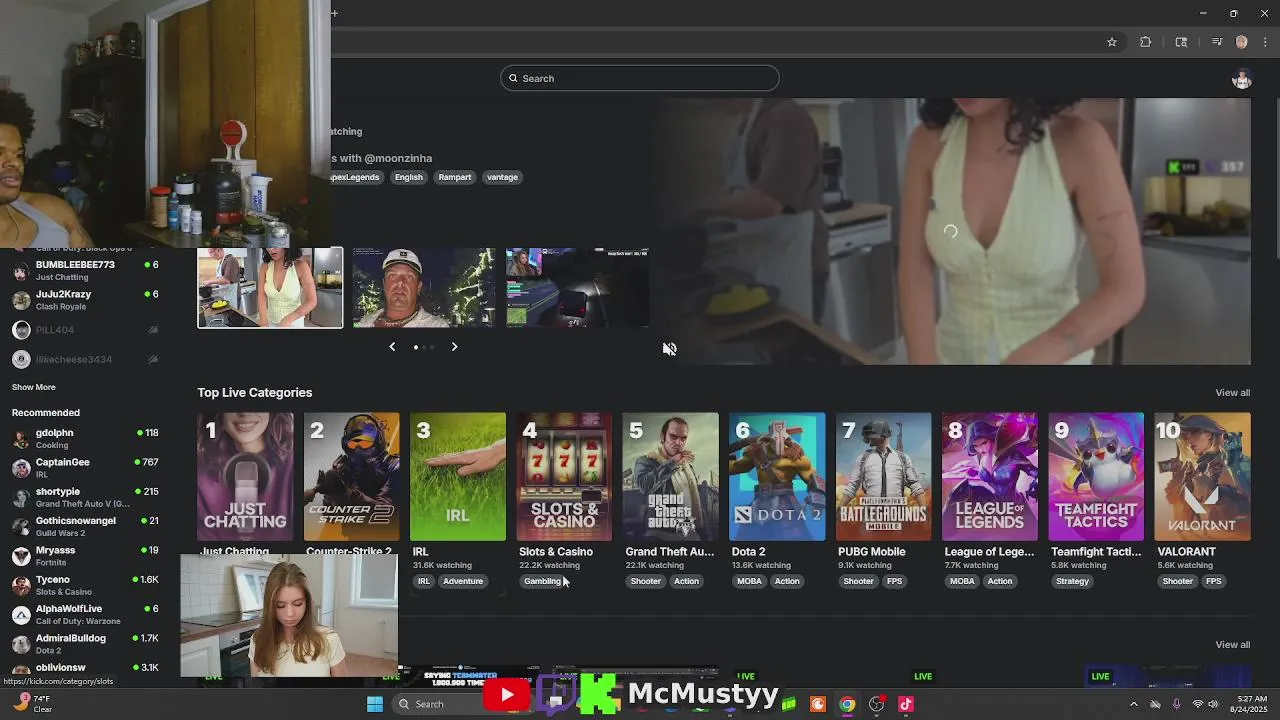Open recommended channel oblivionsw
The image size is (1280, 720).
coord(86,669)
